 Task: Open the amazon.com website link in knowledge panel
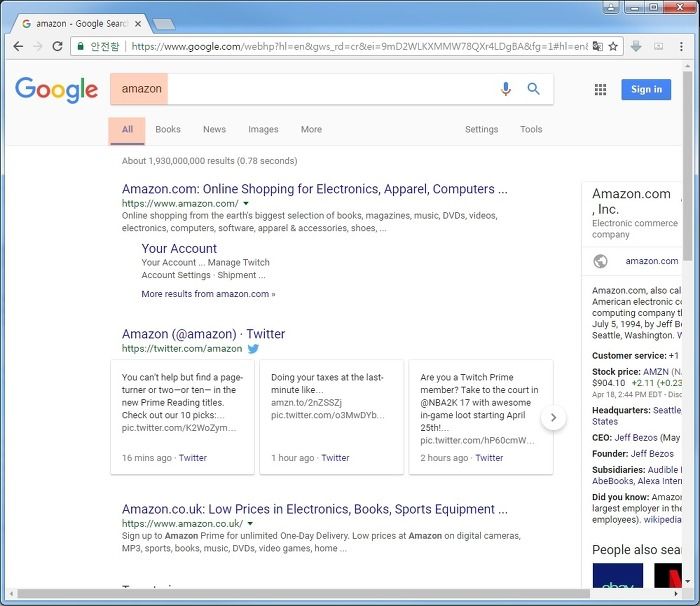pyautogui.click(x=651, y=261)
